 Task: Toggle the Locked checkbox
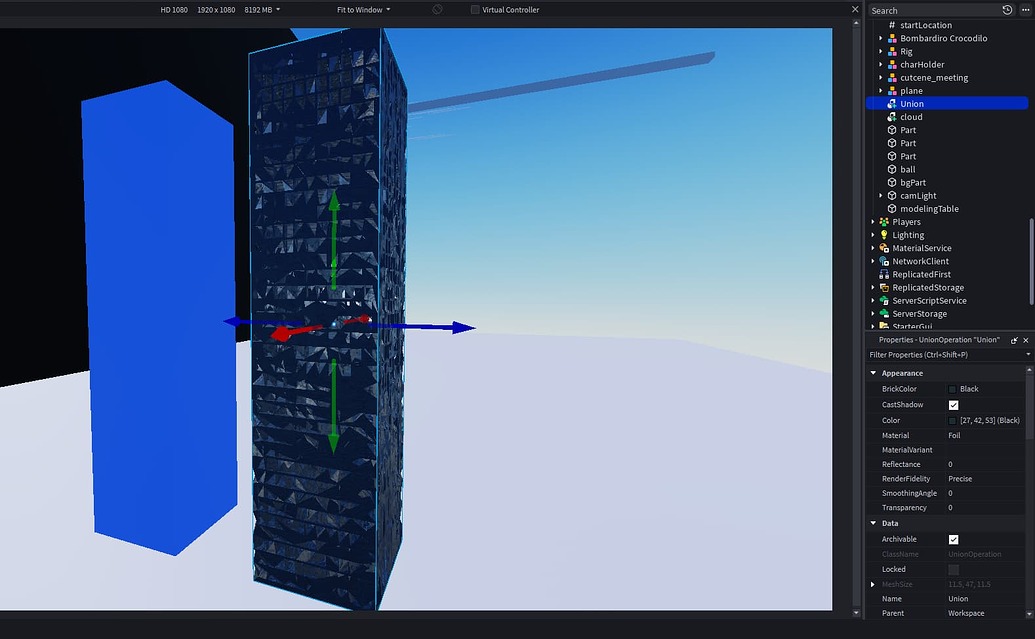pyautogui.click(x=953, y=570)
